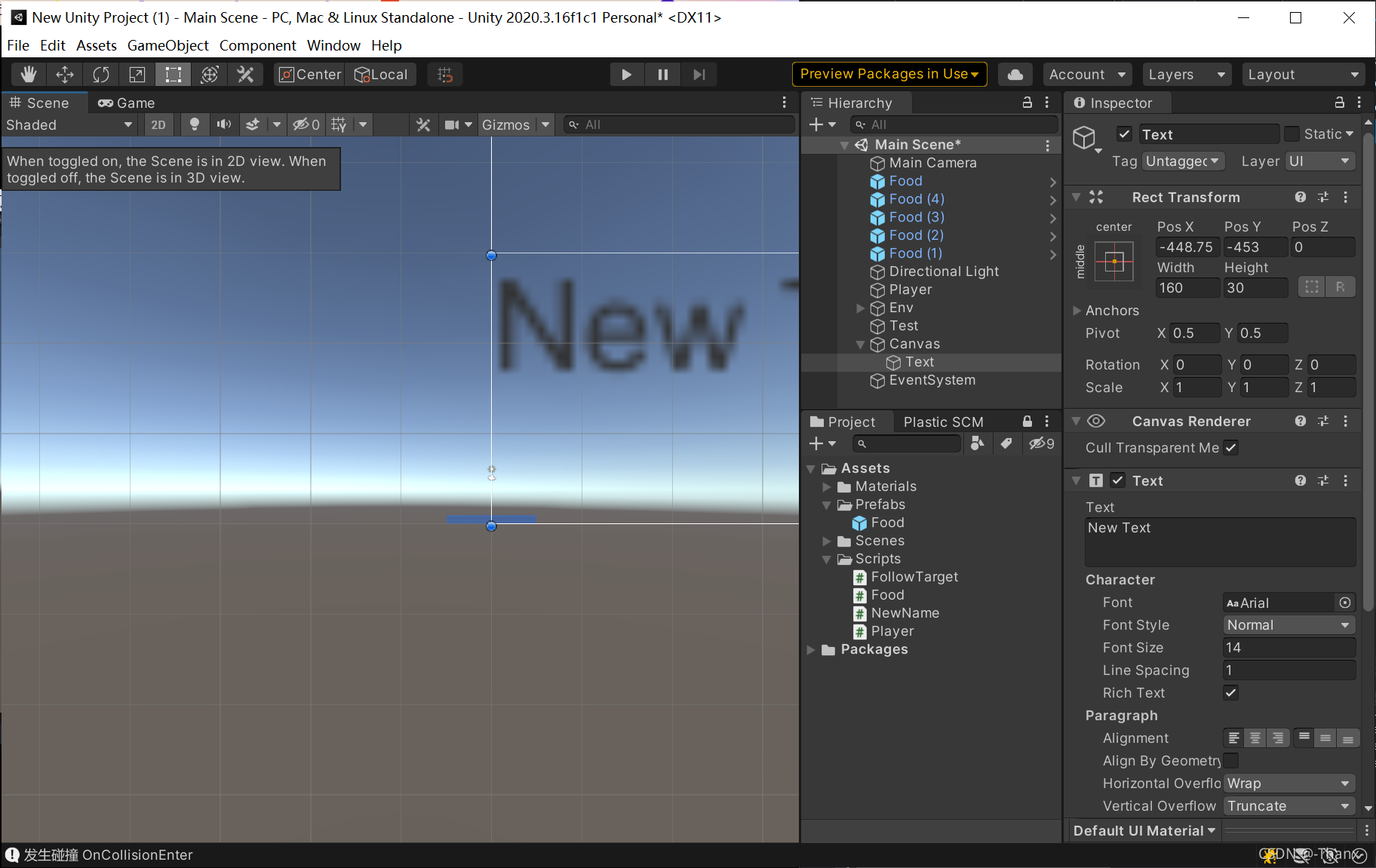This screenshot has width=1376, height=868.
Task: Select the Rotate tool
Action: (101, 75)
